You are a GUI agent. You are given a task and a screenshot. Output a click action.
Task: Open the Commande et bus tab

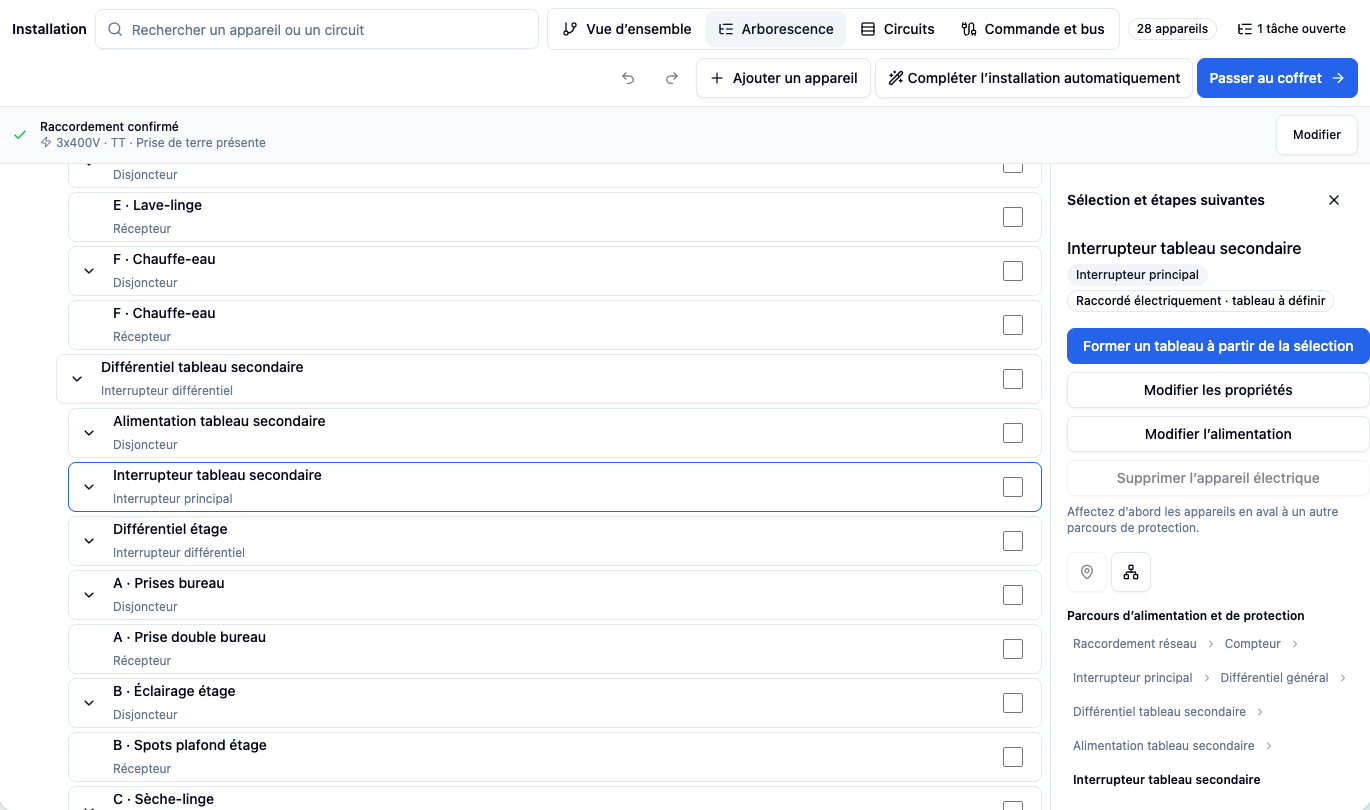point(1033,29)
